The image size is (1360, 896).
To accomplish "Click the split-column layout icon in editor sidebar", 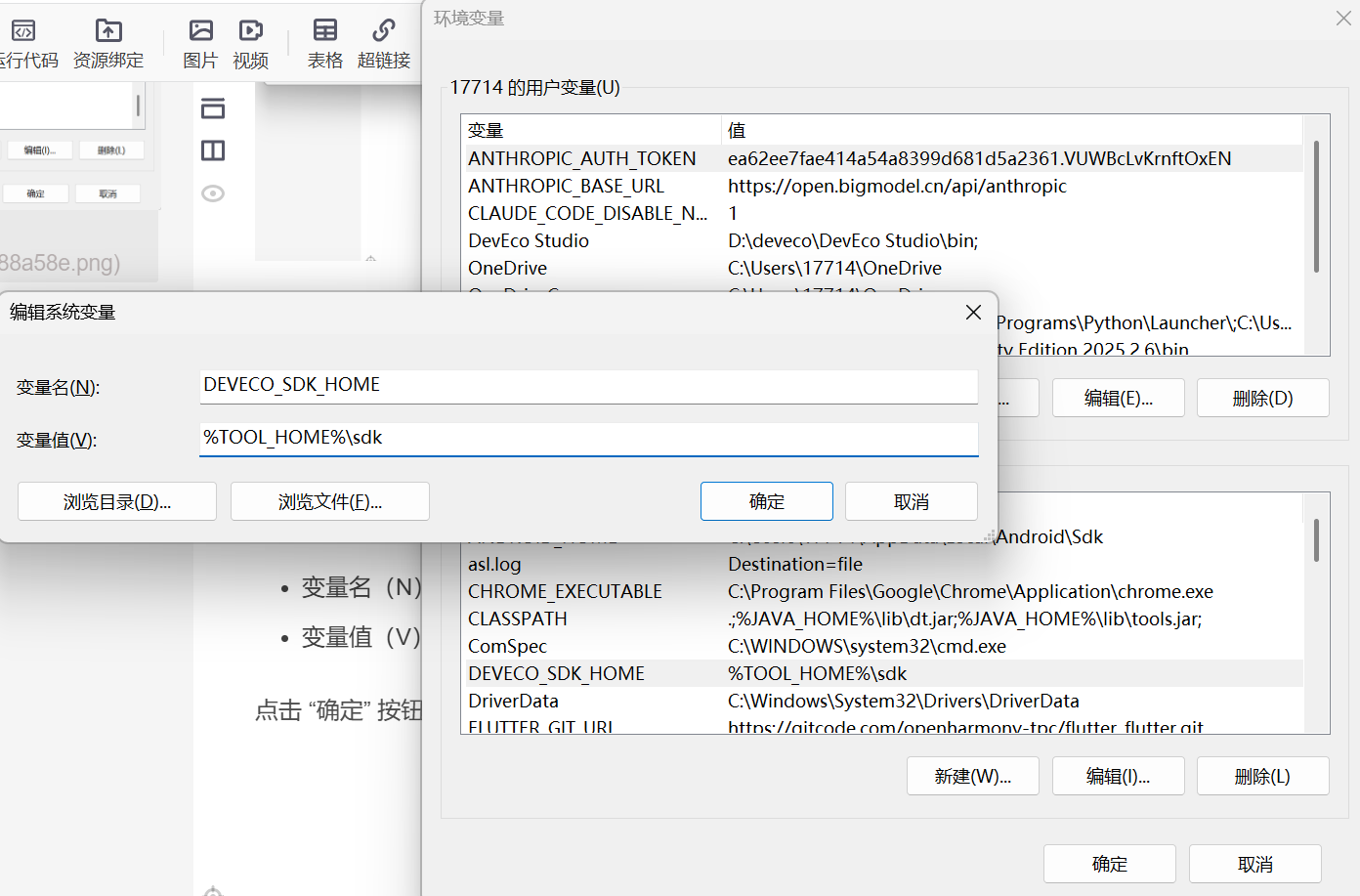I will (x=213, y=150).
